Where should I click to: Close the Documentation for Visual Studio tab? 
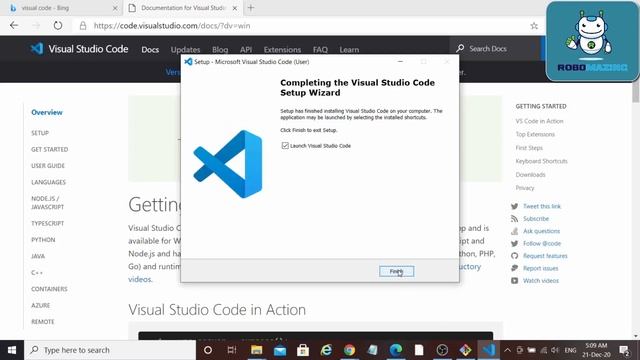click(235, 8)
